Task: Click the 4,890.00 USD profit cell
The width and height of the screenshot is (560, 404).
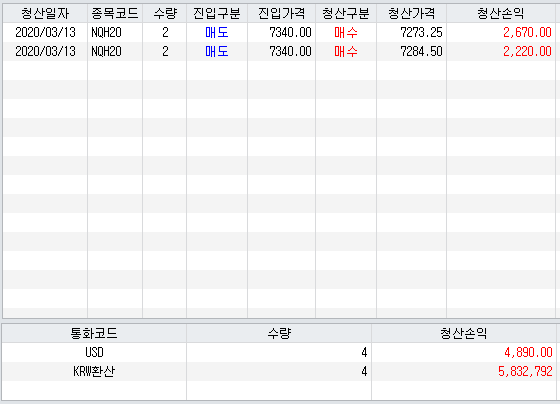Action: coord(464,352)
